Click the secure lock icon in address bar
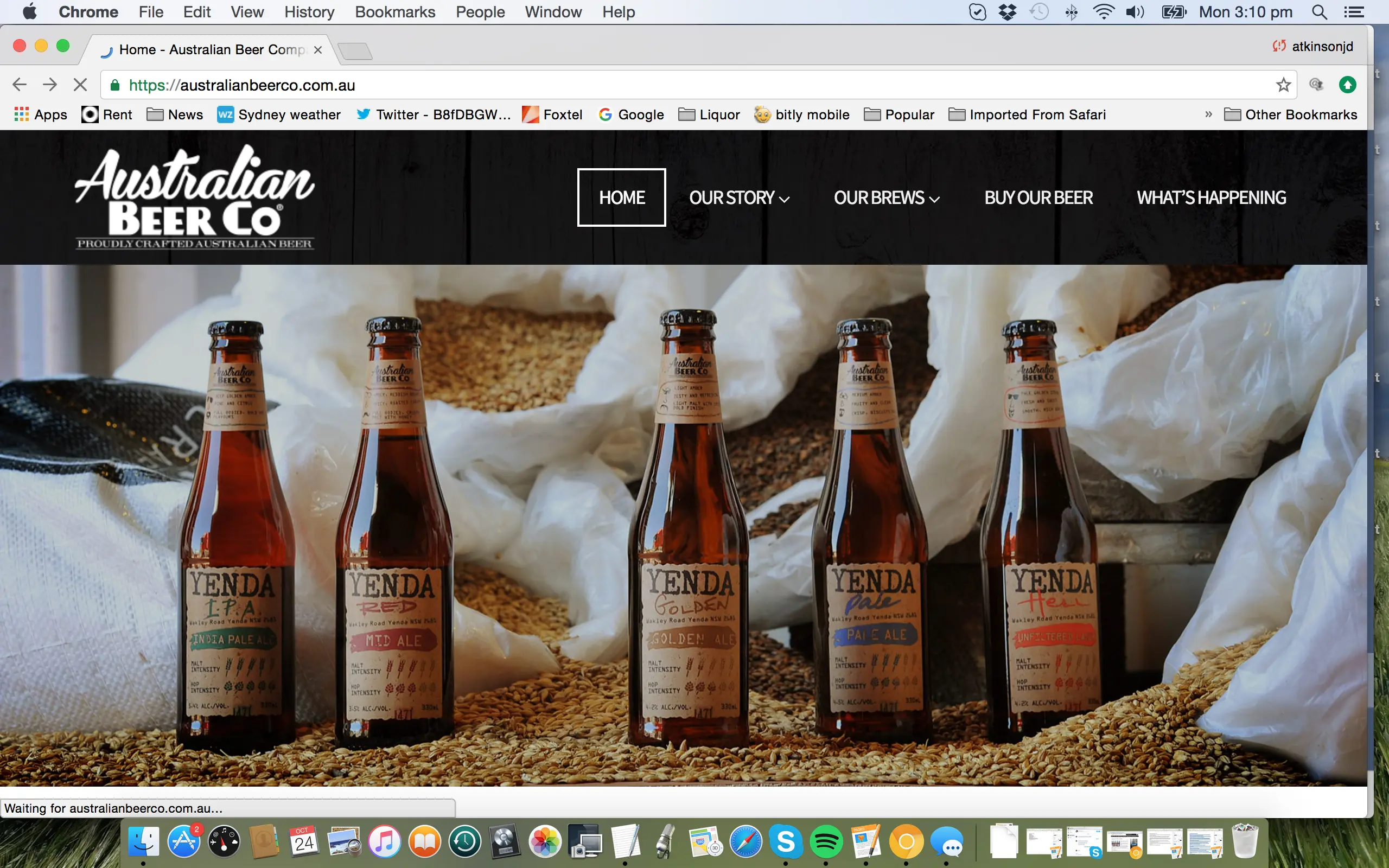Viewport: 1389px width, 868px height. tap(115, 85)
